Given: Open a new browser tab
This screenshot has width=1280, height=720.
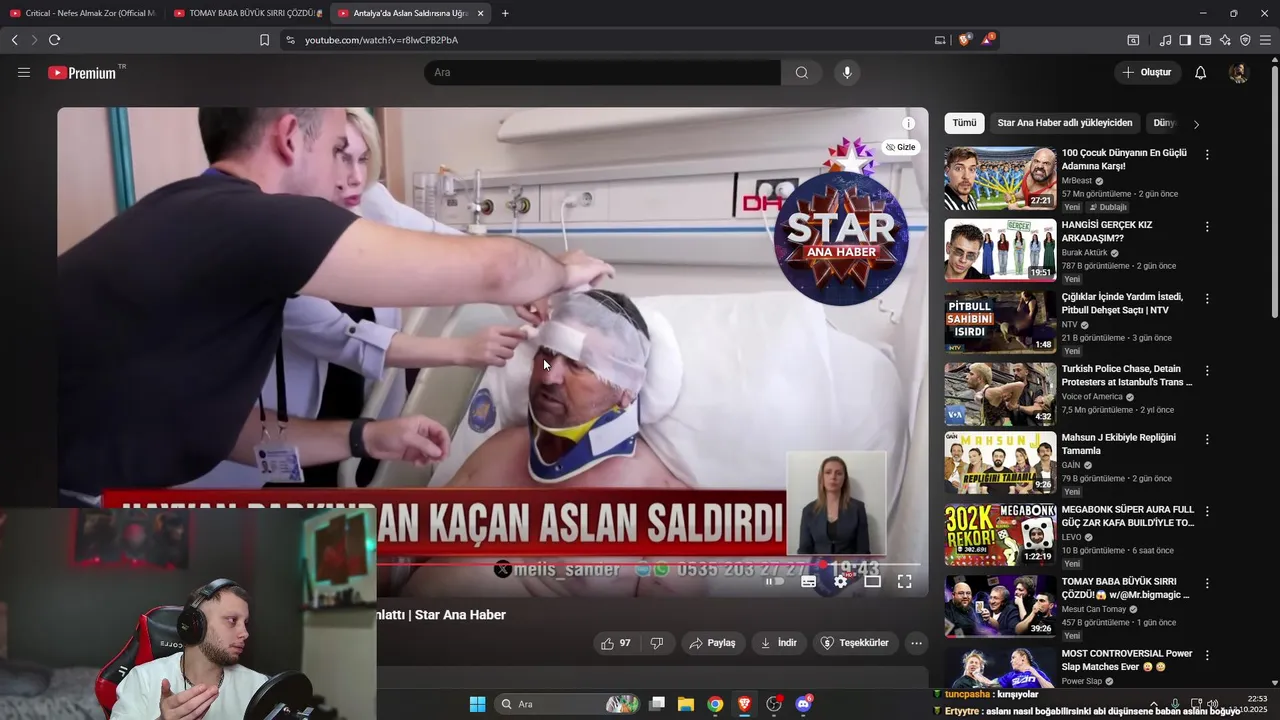Looking at the screenshot, I should pyautogui.click(x=505, y=13).
